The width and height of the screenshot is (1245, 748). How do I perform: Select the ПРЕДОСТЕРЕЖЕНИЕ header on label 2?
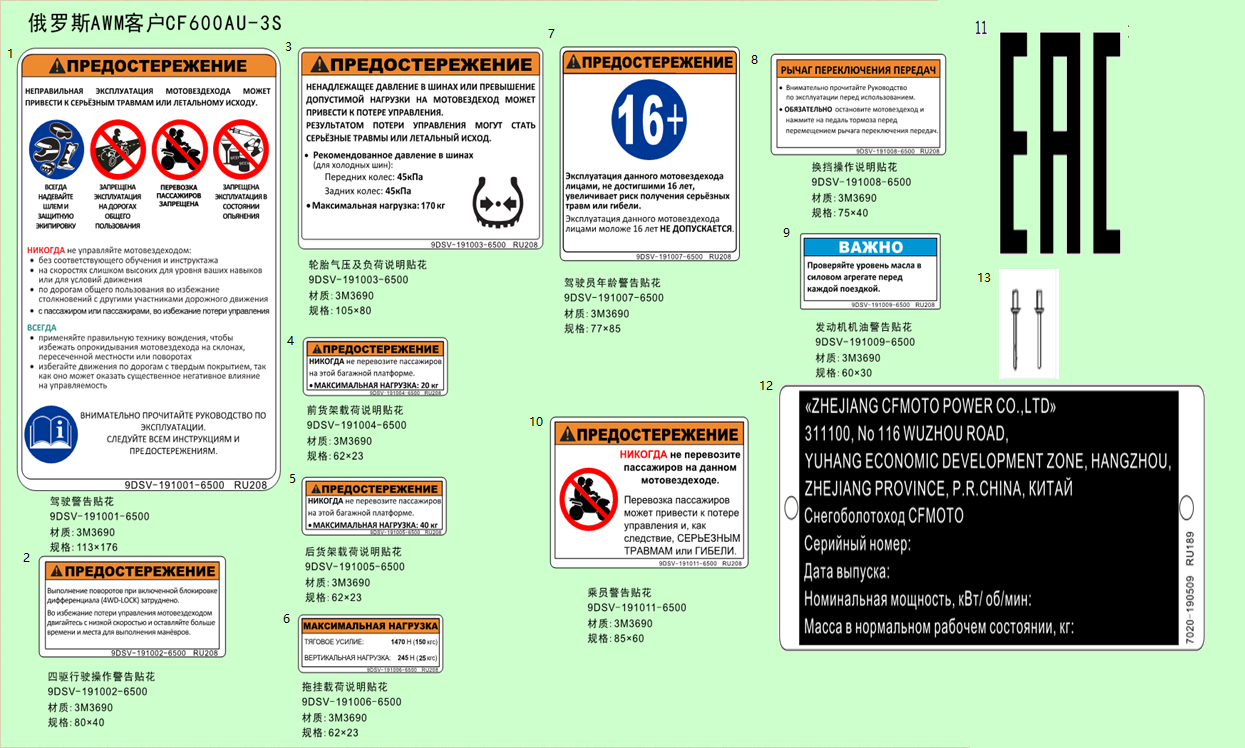132,571
